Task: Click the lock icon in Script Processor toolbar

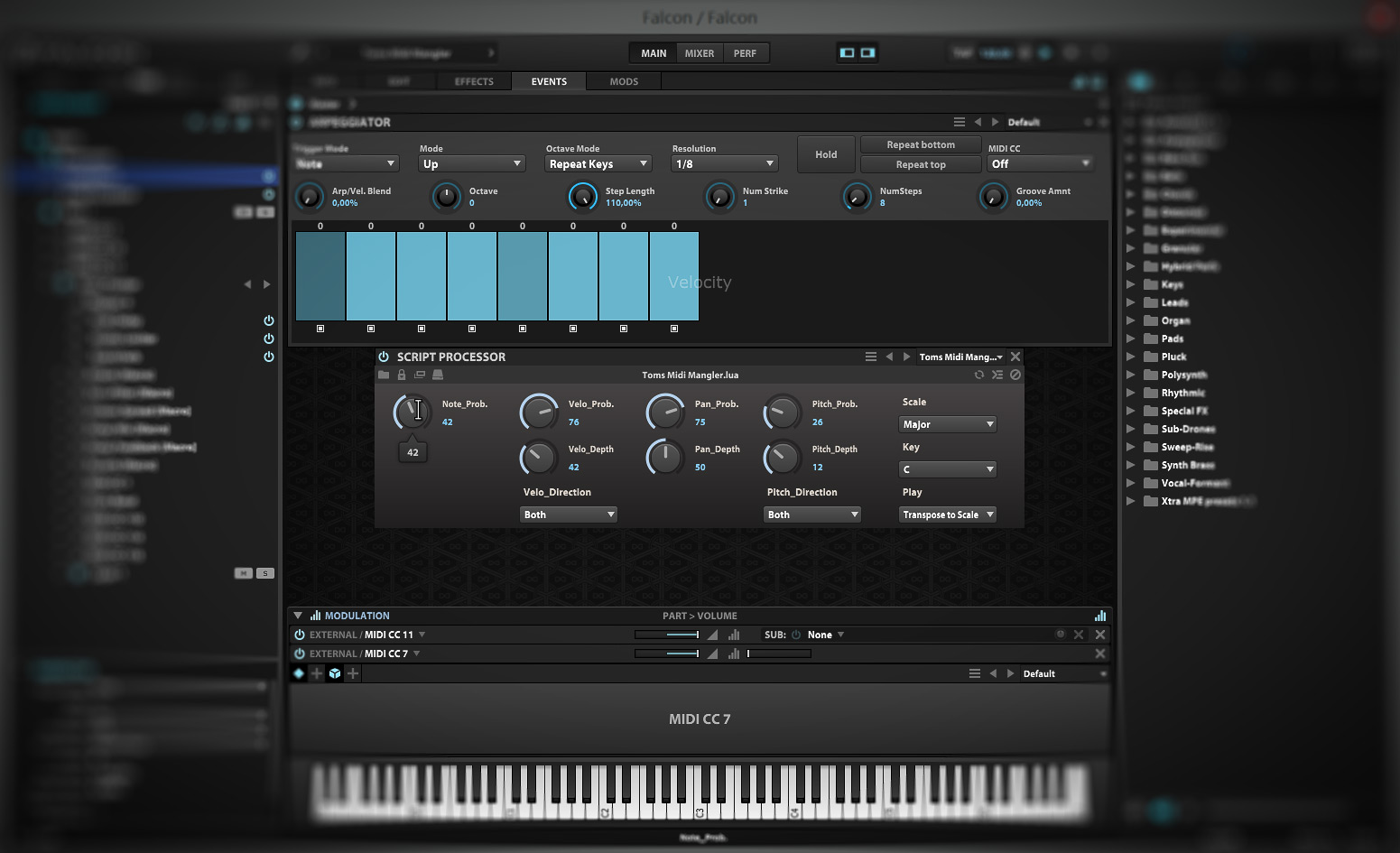Action: pos(402,375)
